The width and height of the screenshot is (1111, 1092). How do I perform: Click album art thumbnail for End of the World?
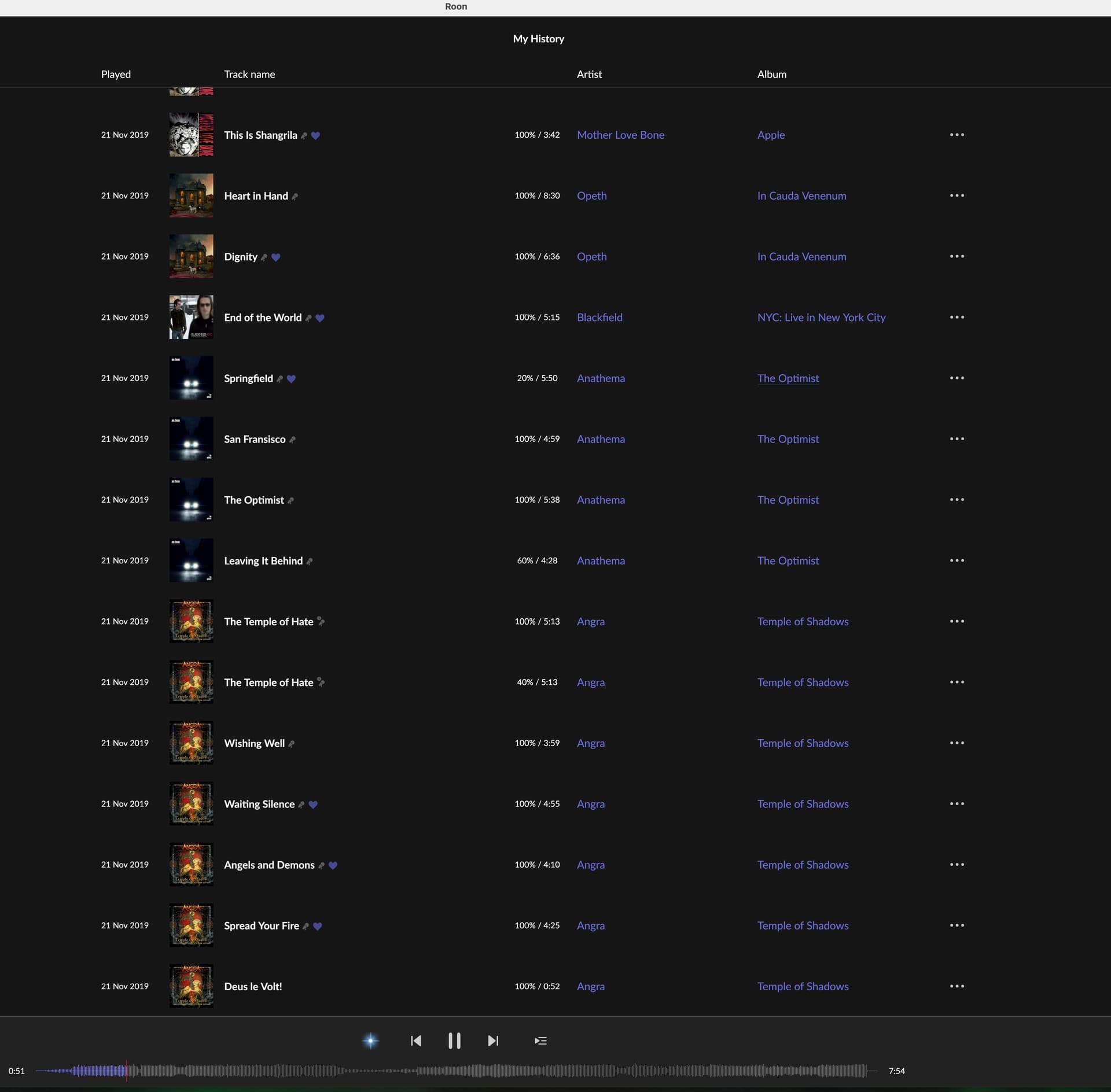click(x=191, y=317)
